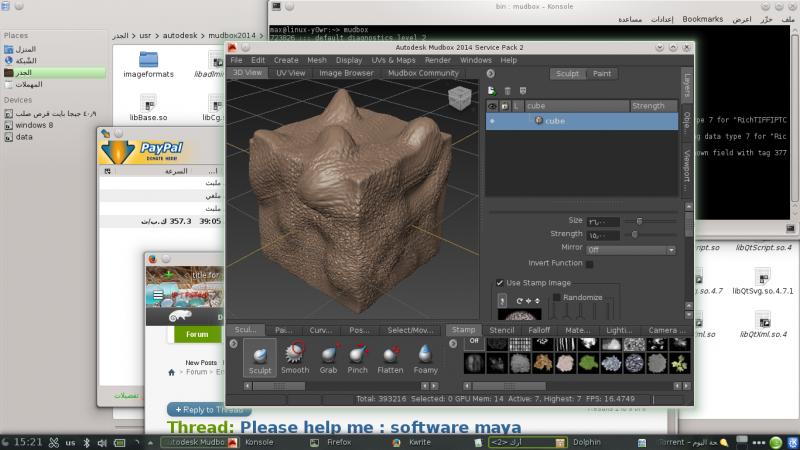
Task: Click the merge layers icon
Action: point(522,91)
